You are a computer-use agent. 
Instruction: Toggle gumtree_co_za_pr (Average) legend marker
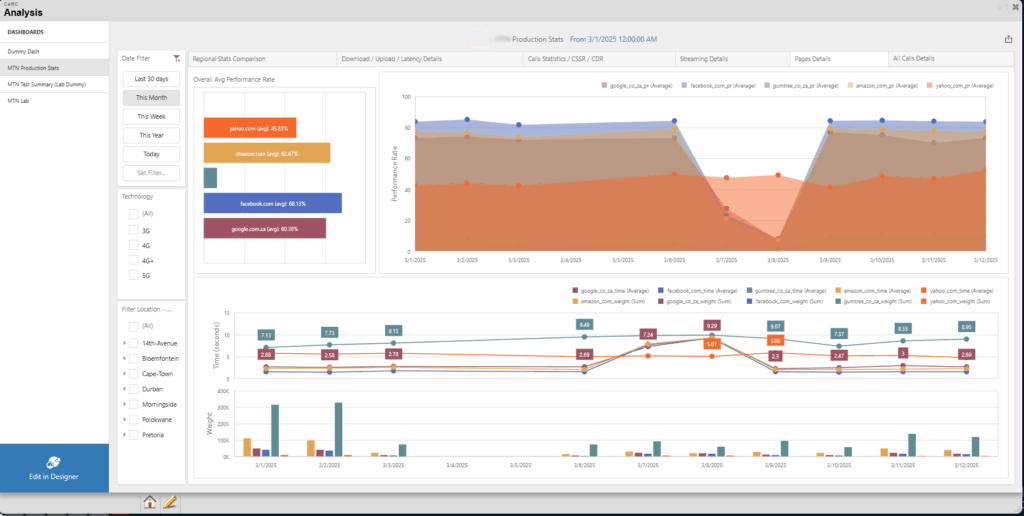click(767, 86)
